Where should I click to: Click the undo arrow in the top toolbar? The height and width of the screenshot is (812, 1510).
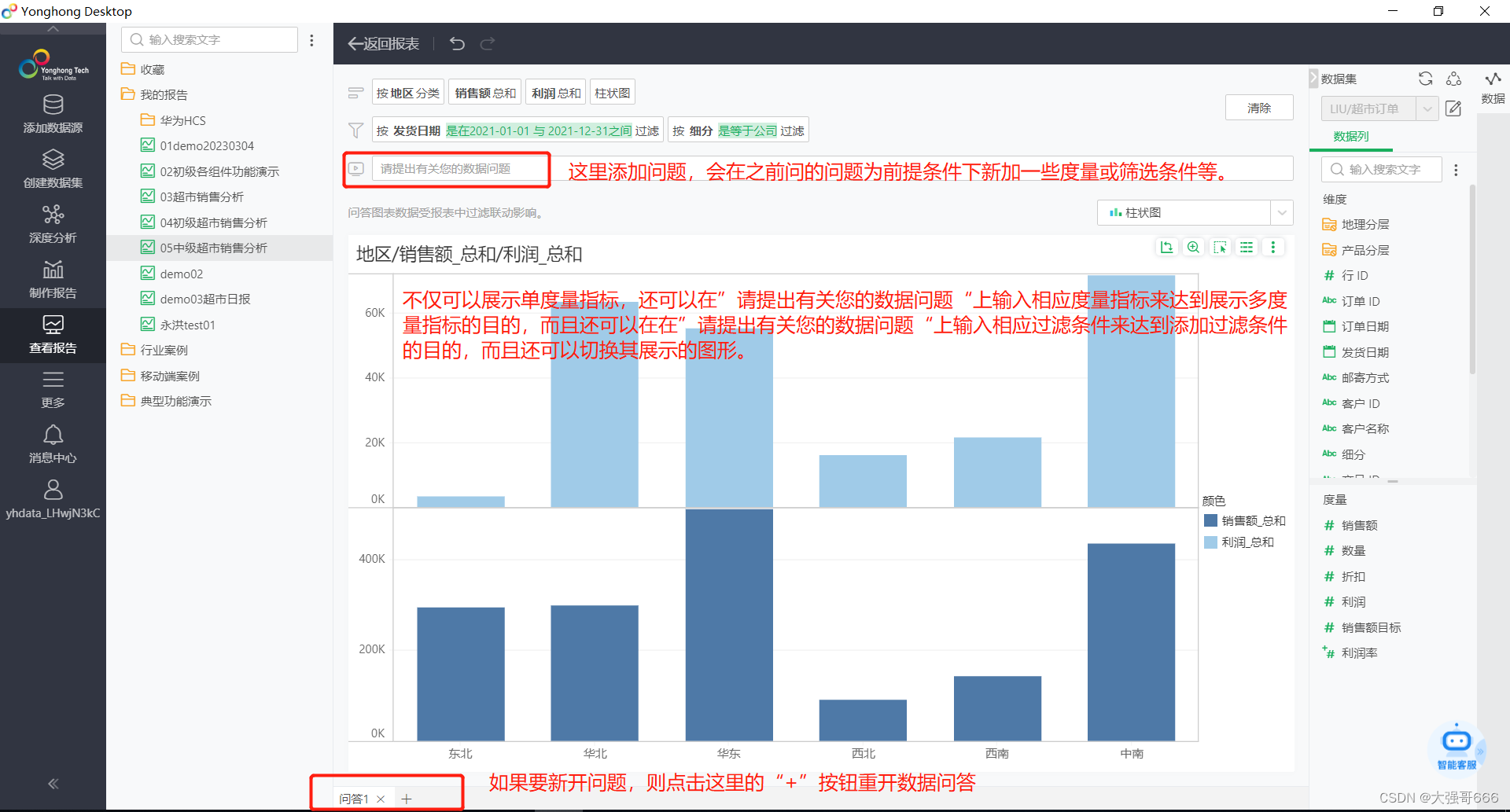[x=457, y=43]
